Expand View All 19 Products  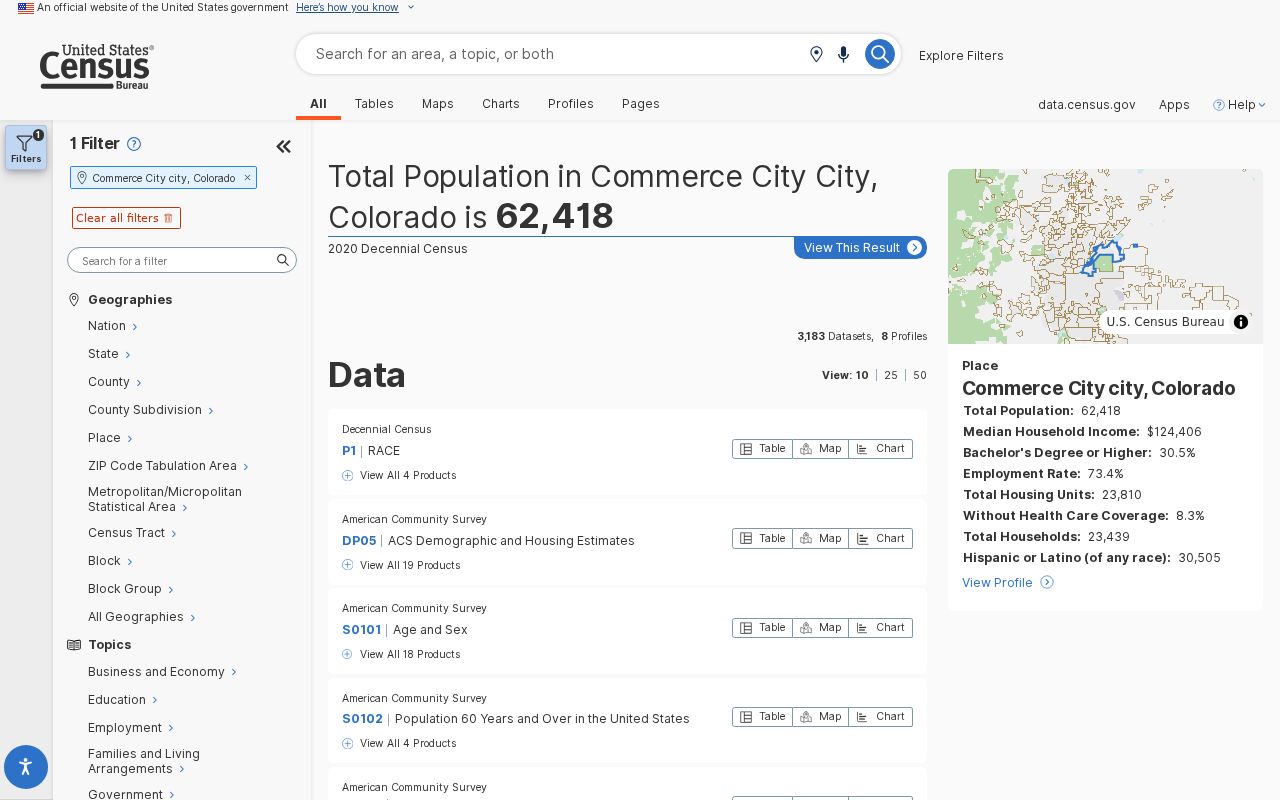401,565
